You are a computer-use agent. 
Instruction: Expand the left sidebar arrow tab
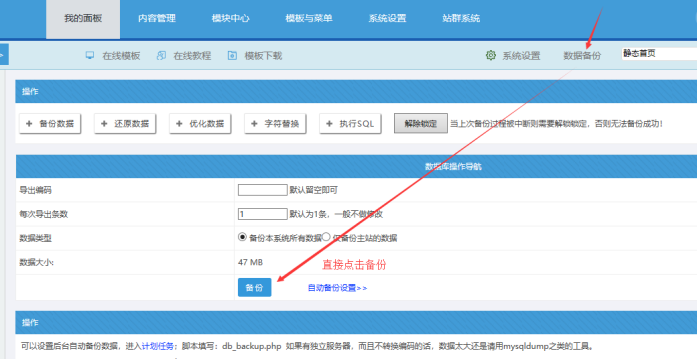pyautogui.click(x=4, y=54)
